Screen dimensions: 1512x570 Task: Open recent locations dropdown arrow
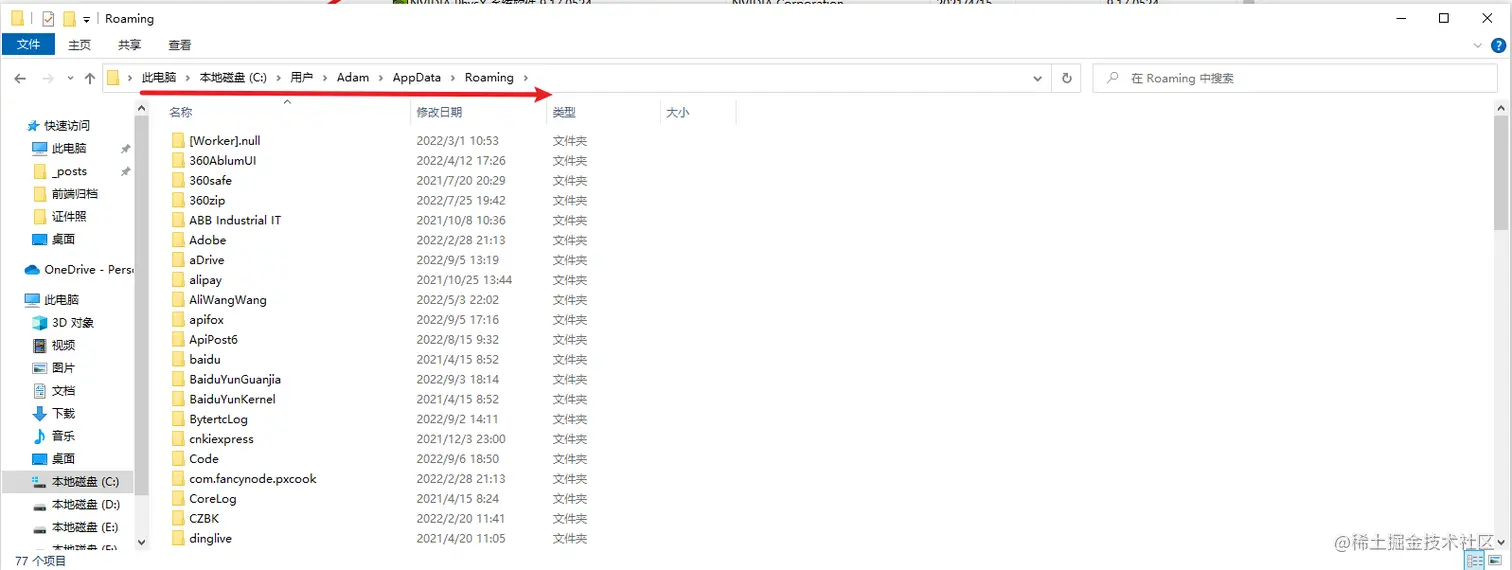coord(70,78)
